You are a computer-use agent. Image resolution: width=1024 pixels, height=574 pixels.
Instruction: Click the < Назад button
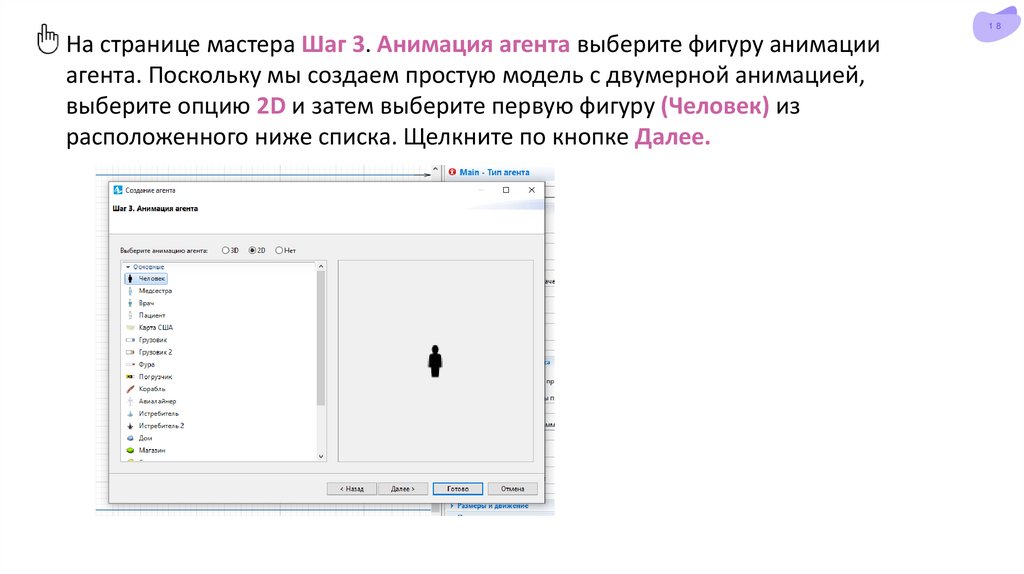tap(351, 489)
